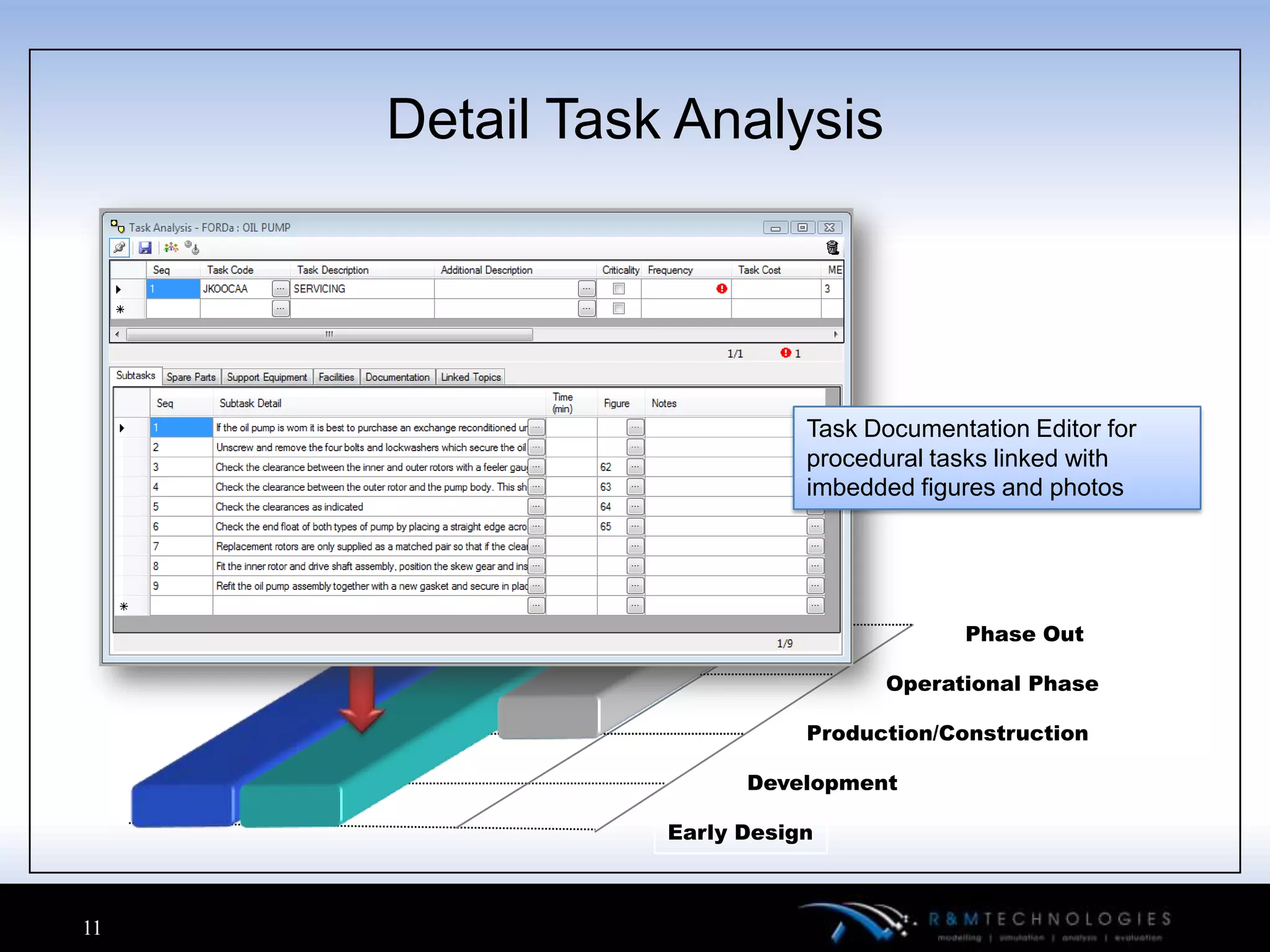Click the Time (min) column header

tap(572, 403)
